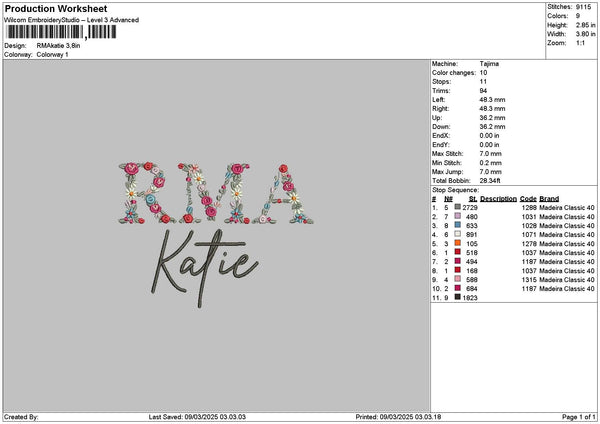Screen dimensions: 600x424
Task: Choose the light pink swatch for stop 9
Action: coord(457,280)
